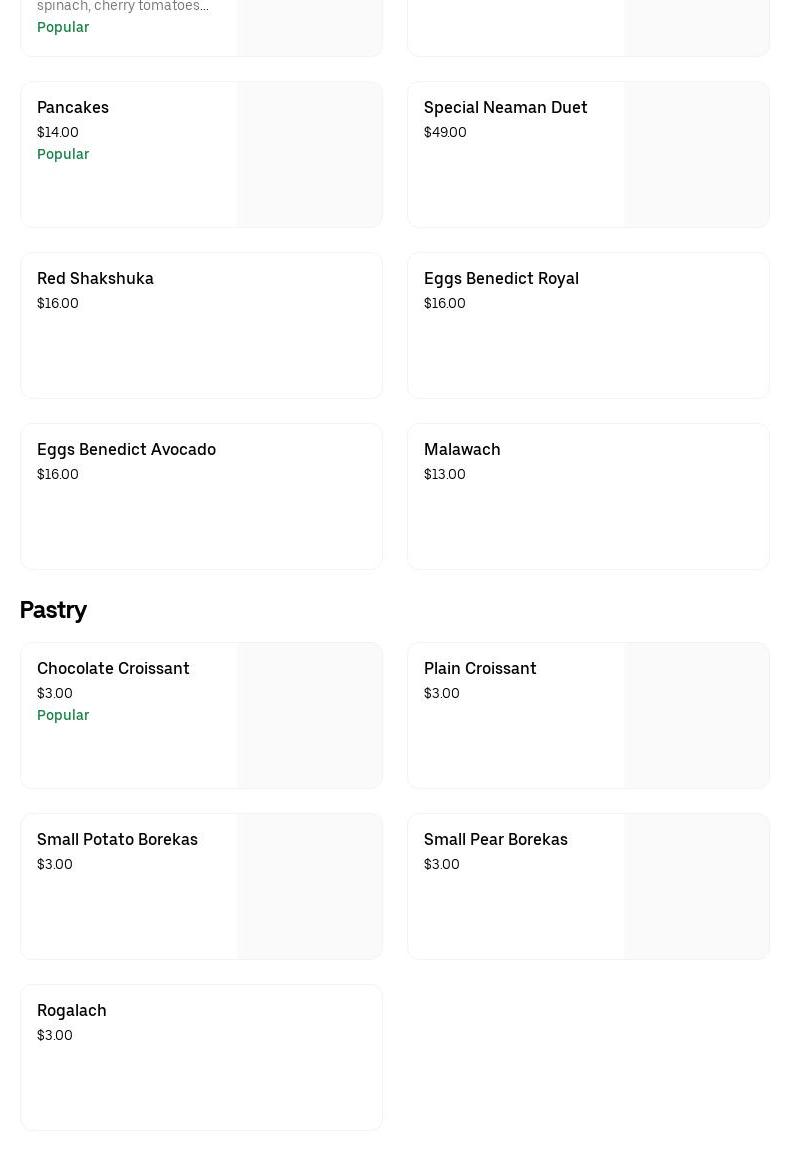Click the $49.00 price label

pyautogui.click(x=445, y=132)
